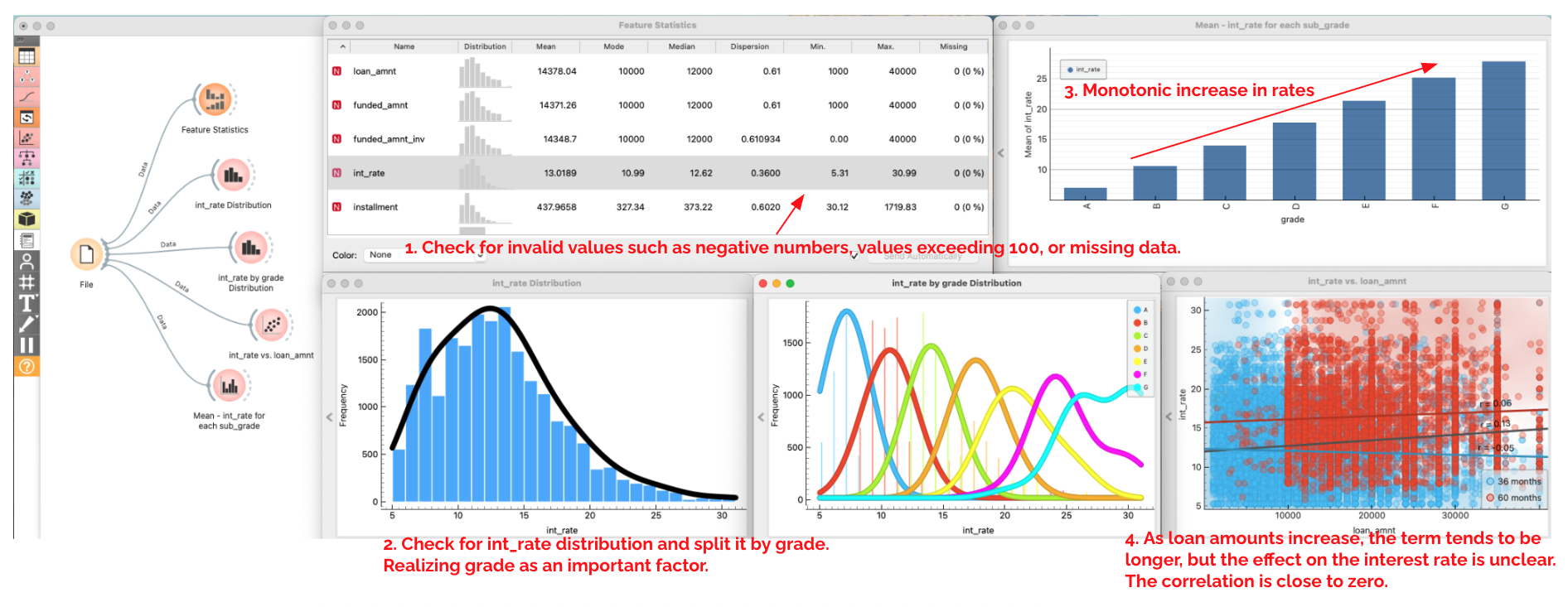The image size is (1568, 607).
Task: Click grade A blue legend swatch
Action: coord(1137,310)
